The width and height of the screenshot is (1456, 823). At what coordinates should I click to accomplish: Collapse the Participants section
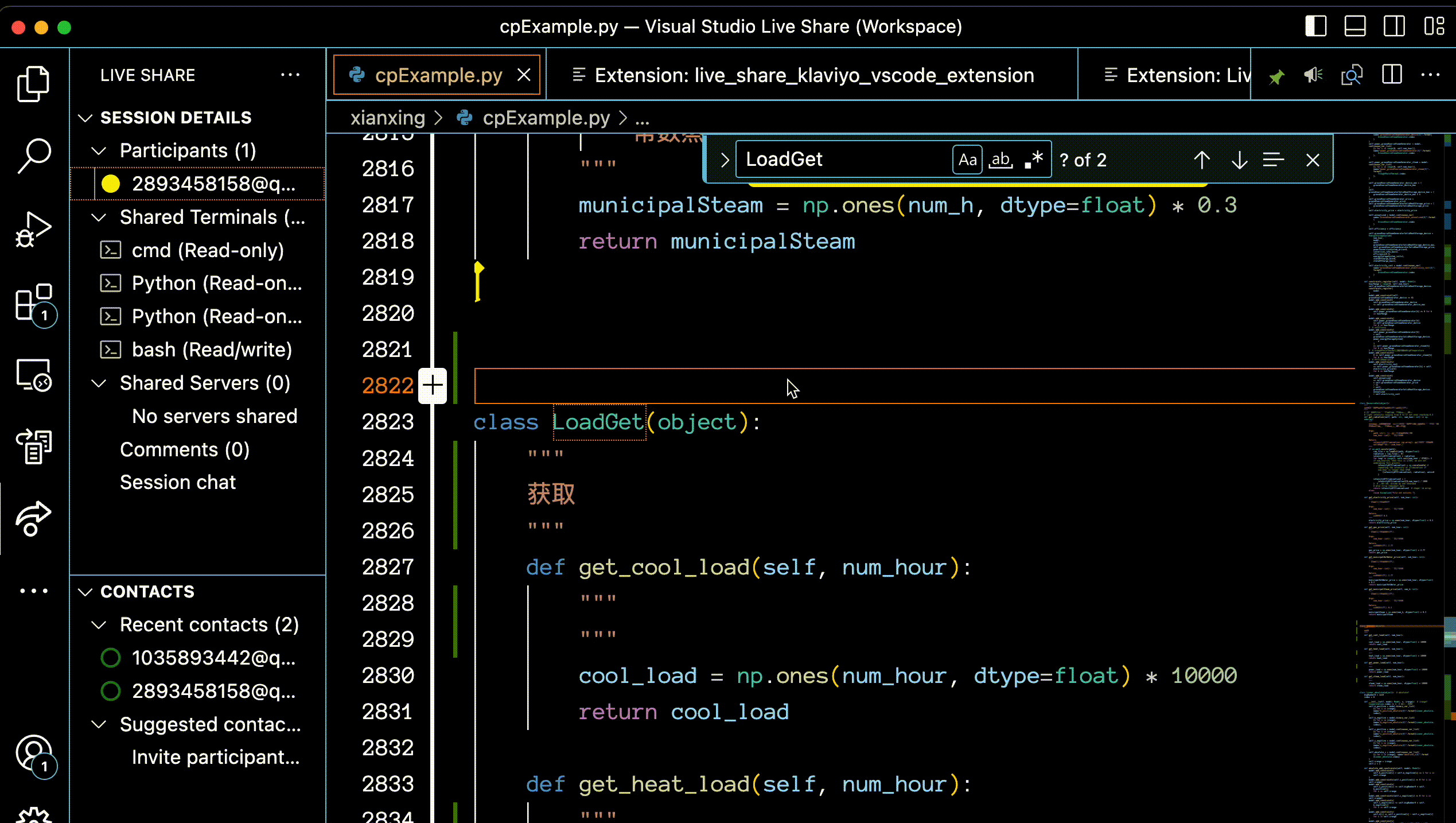[99, 150]
